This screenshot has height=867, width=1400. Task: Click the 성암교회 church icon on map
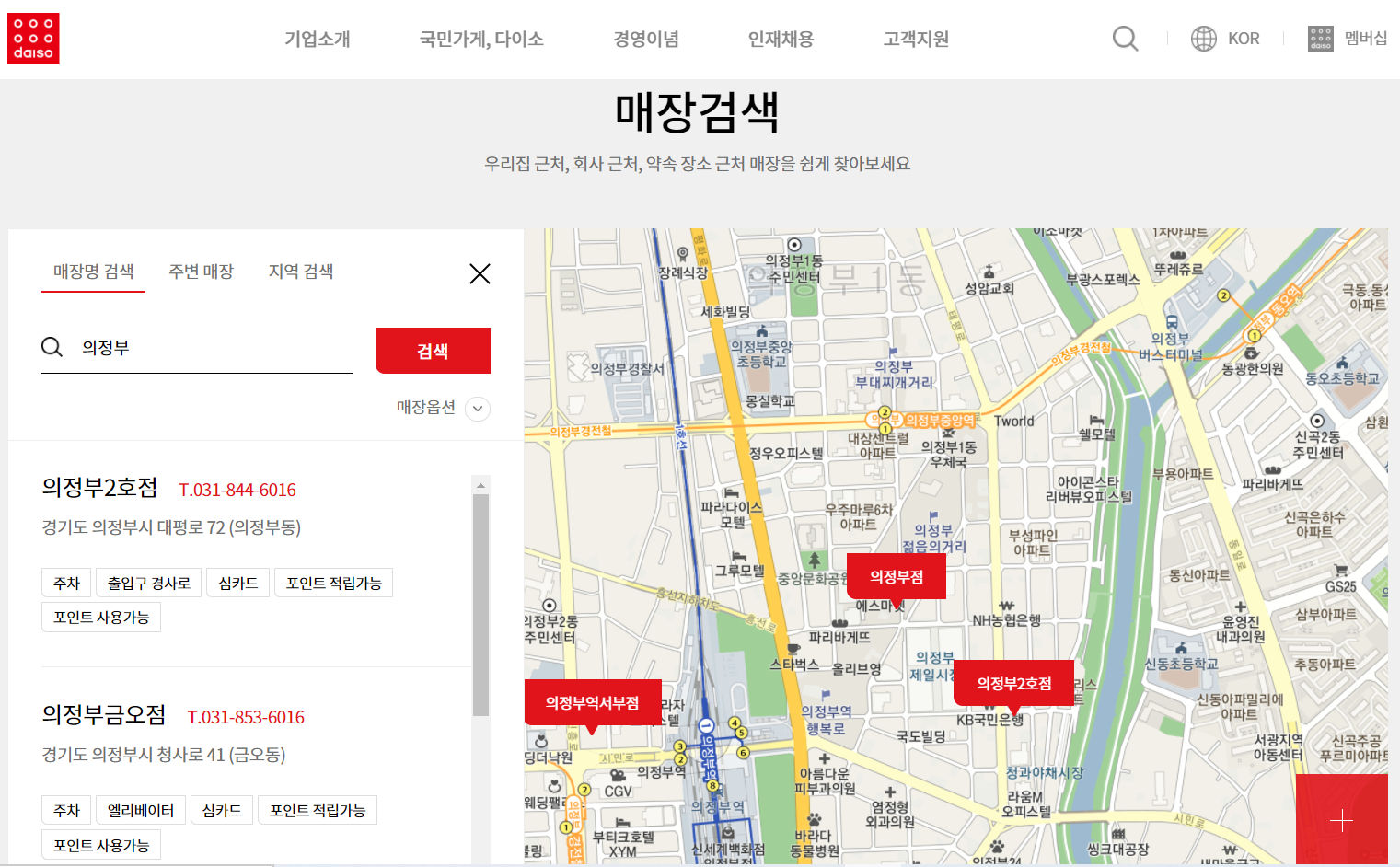(x=989, y=272)
